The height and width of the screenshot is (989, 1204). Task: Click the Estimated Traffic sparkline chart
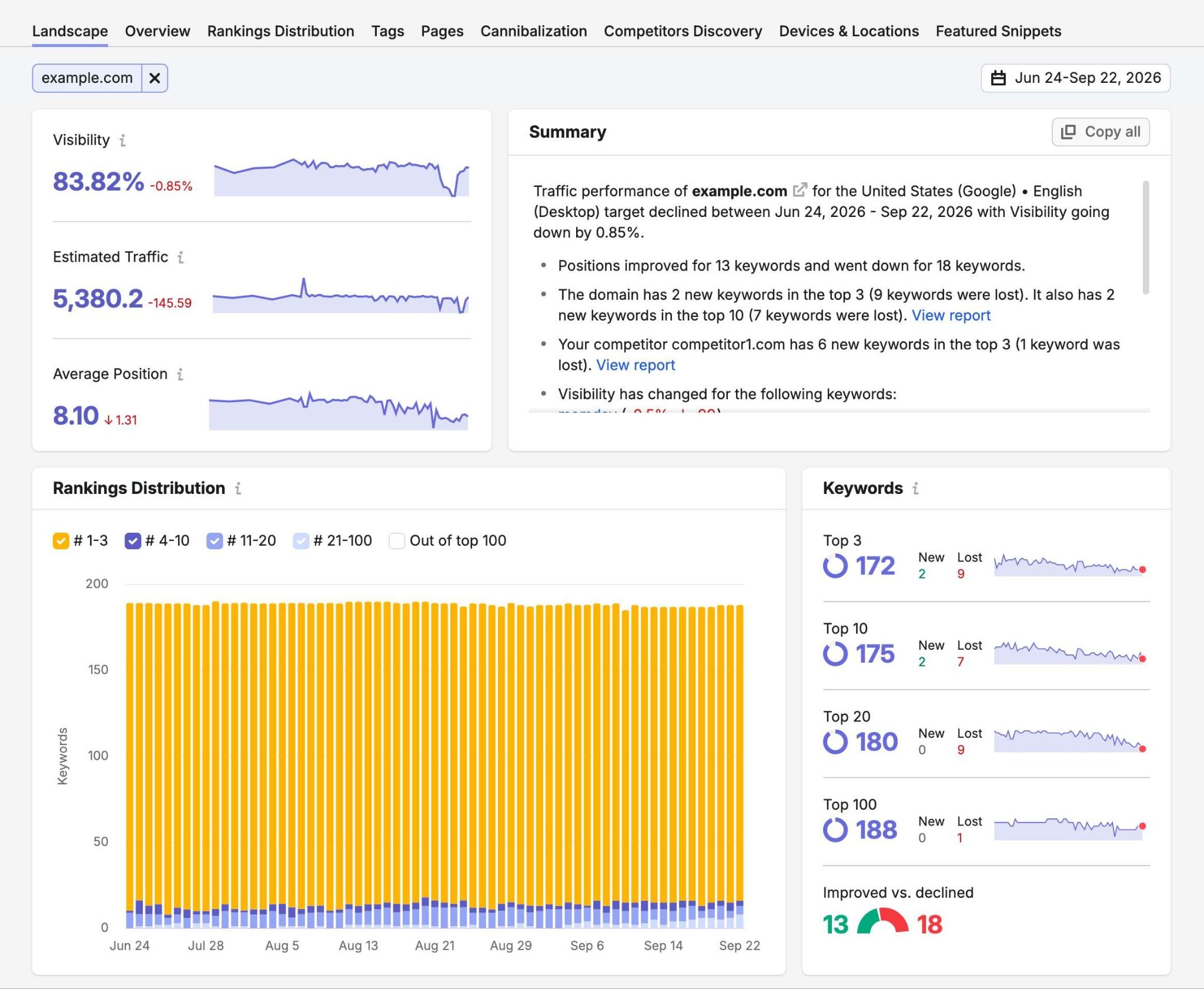coord(341,295)
